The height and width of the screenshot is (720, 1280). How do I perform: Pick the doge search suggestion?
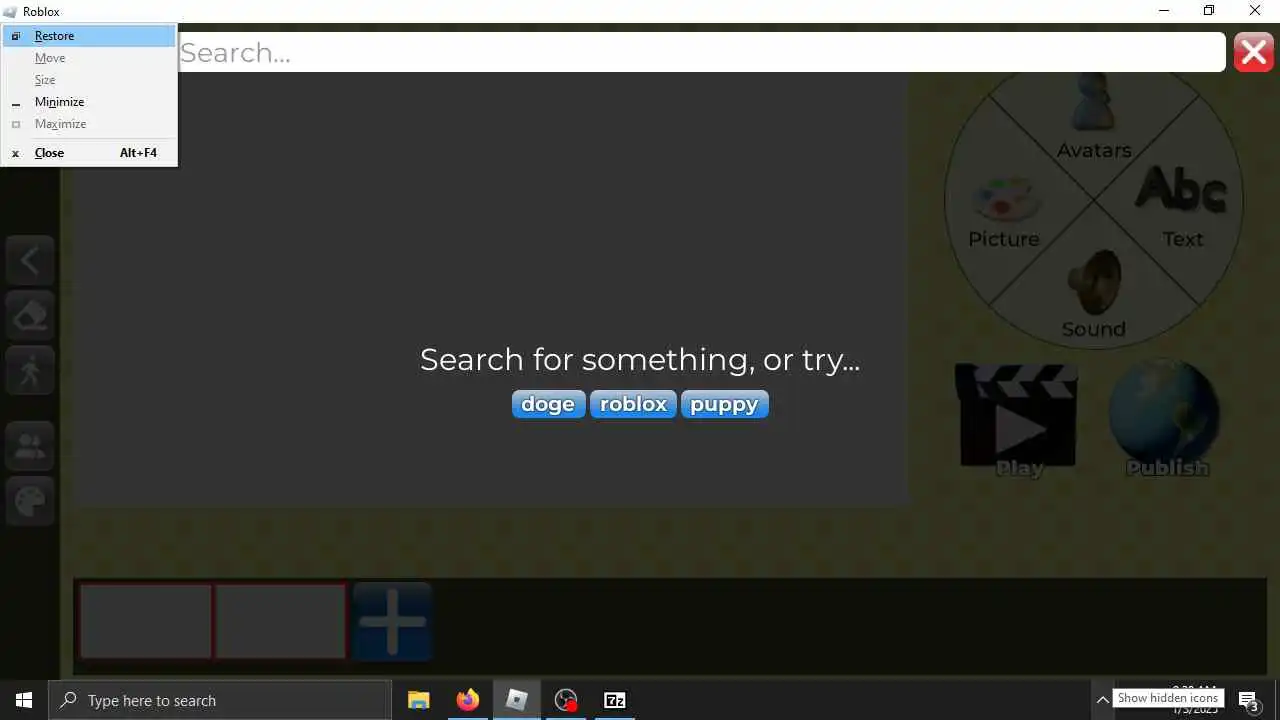pyautogui.click(x=548, y=404)
